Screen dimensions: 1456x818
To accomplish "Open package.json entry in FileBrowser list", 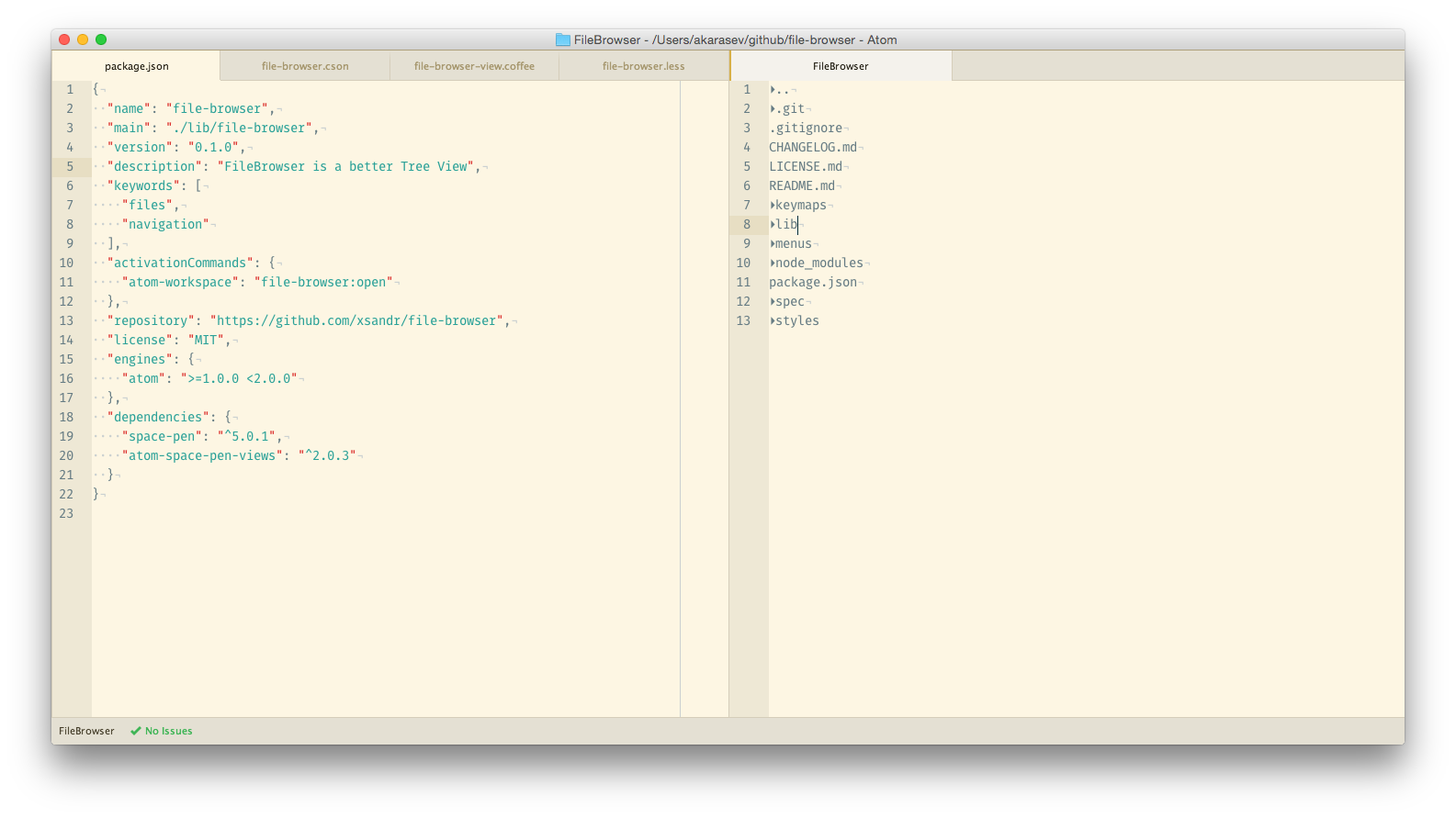I will pos(813,282).
